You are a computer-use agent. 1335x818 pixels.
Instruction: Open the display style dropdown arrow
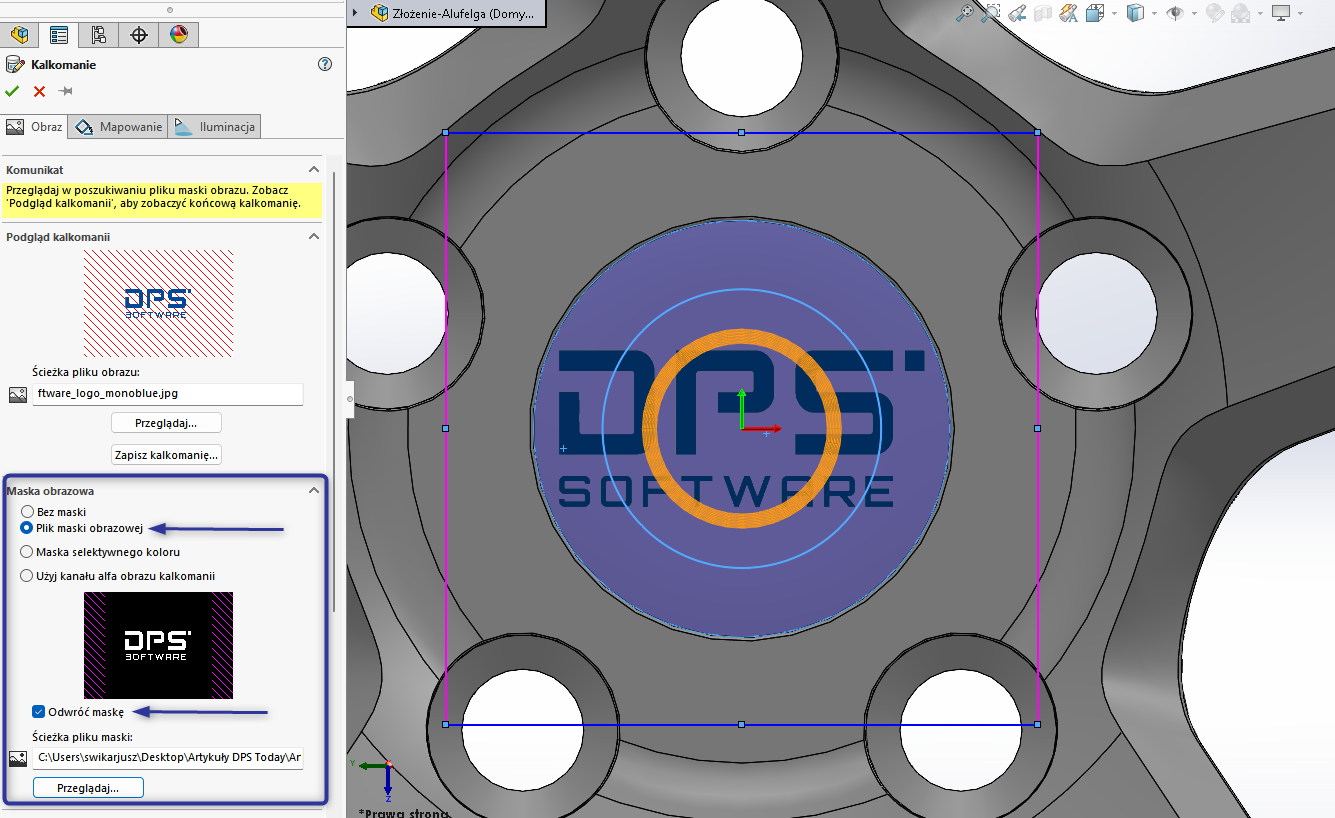1154,13
